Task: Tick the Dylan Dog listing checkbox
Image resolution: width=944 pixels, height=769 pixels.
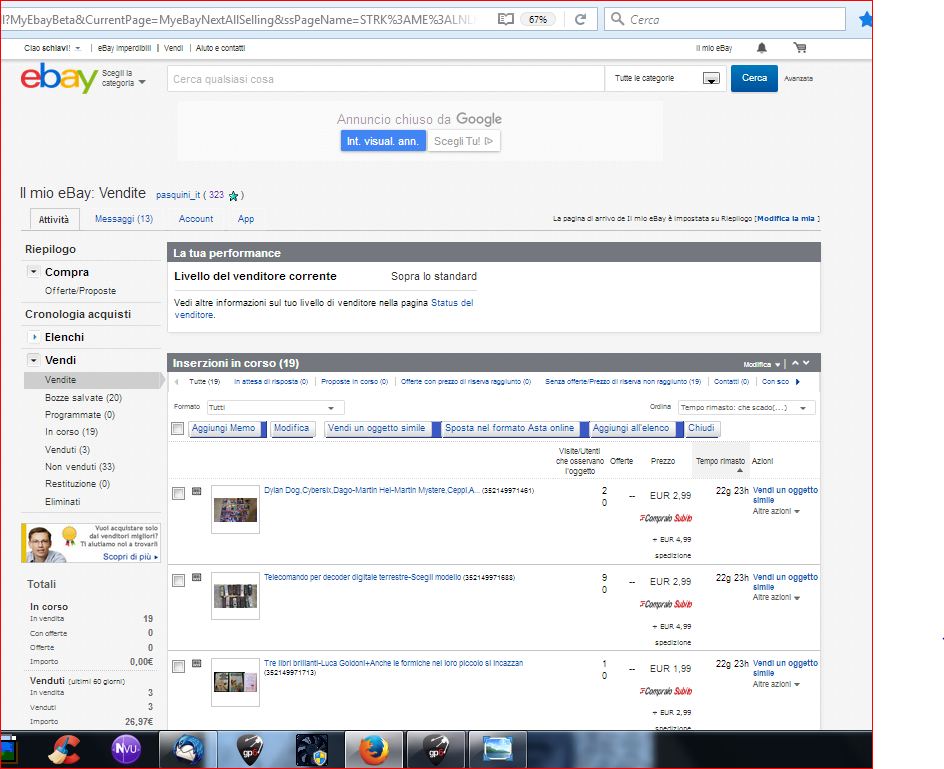Action: pos(178,494)
